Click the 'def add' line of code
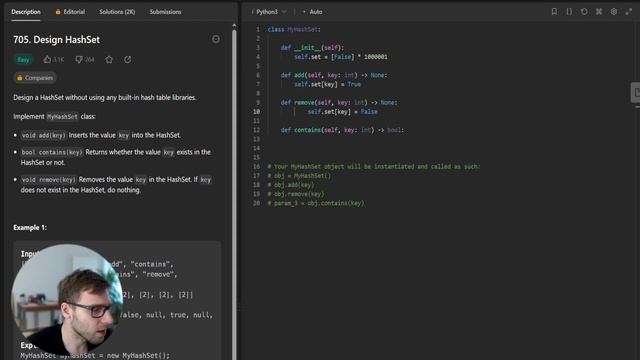The image size is (640, 360). click(334, 75)
